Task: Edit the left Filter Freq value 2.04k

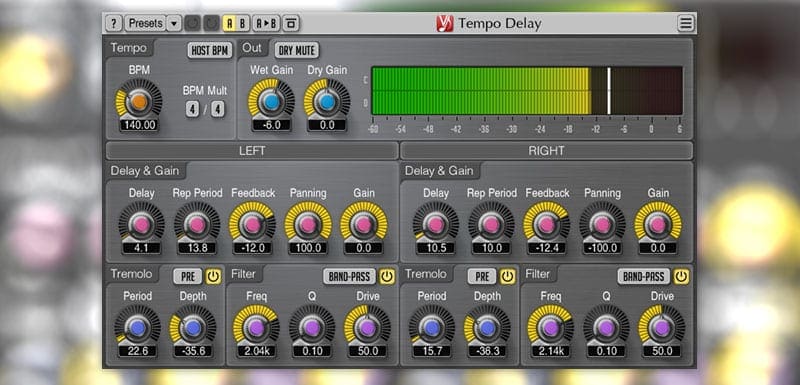Action: [x=256, y=351]
